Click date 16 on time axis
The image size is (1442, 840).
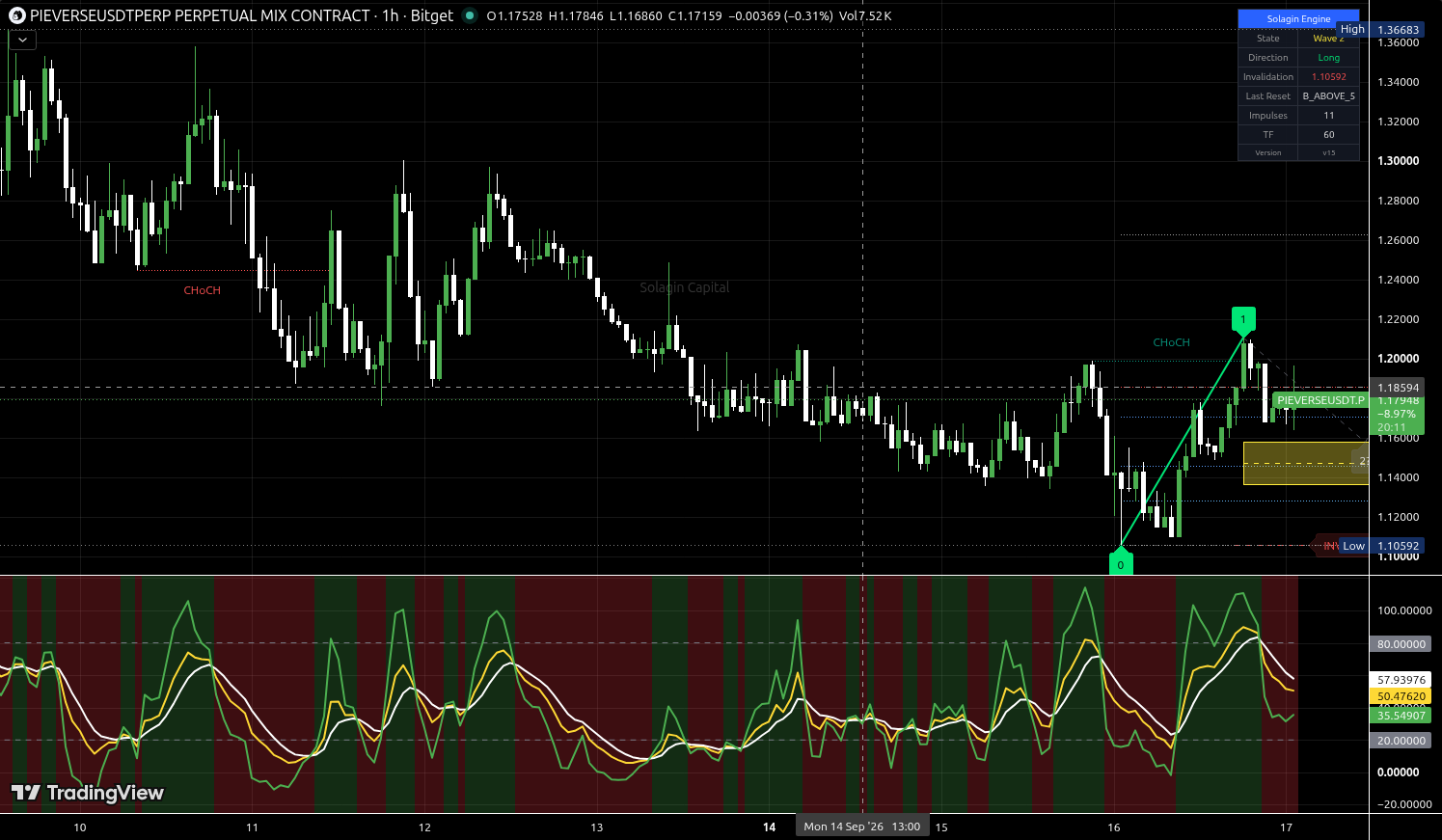click(1114, 827)
